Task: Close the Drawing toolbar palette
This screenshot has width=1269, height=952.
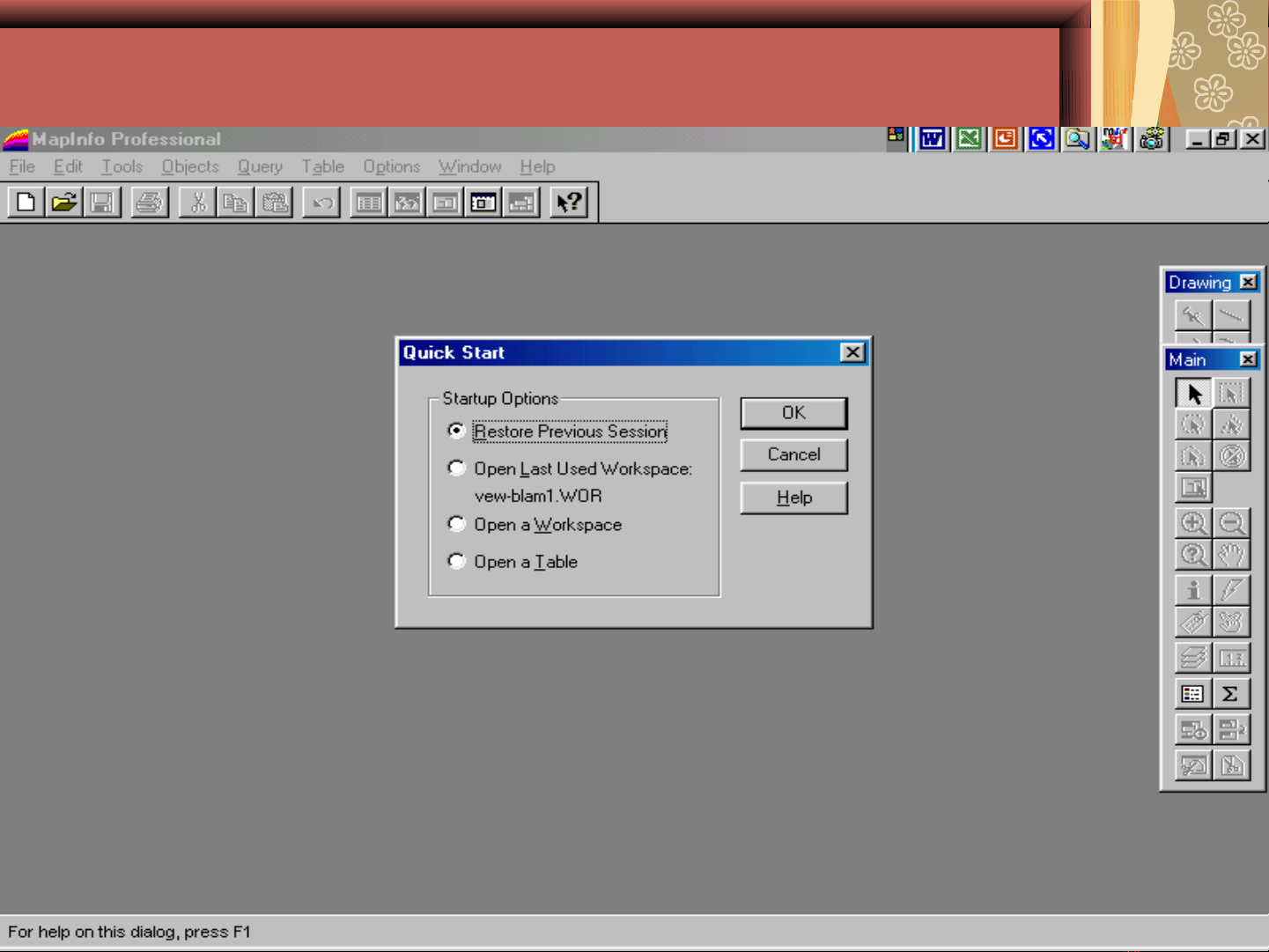Action: pos(1248,282)
